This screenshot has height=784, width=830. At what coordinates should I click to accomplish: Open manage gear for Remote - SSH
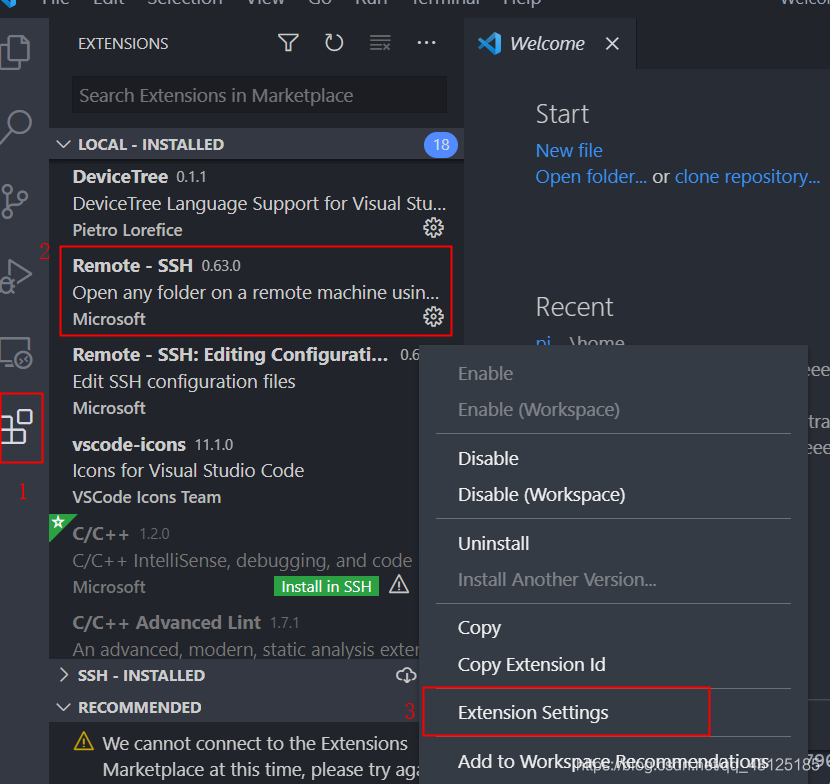(434, 317)
